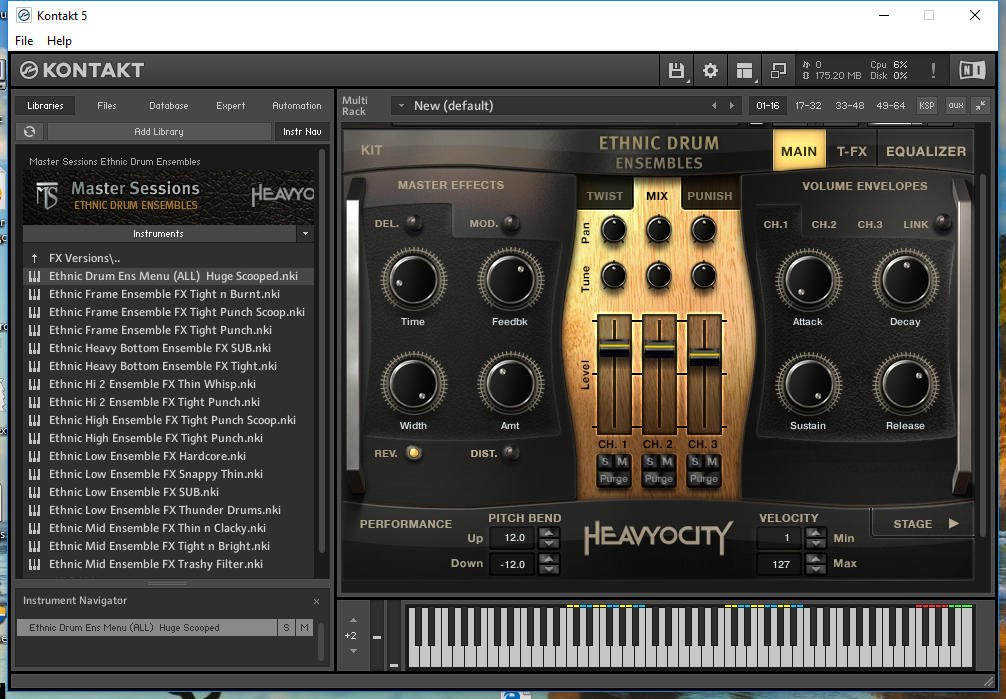
Task: Click the rack minimize arrows icon
Action: pos(981,105)
